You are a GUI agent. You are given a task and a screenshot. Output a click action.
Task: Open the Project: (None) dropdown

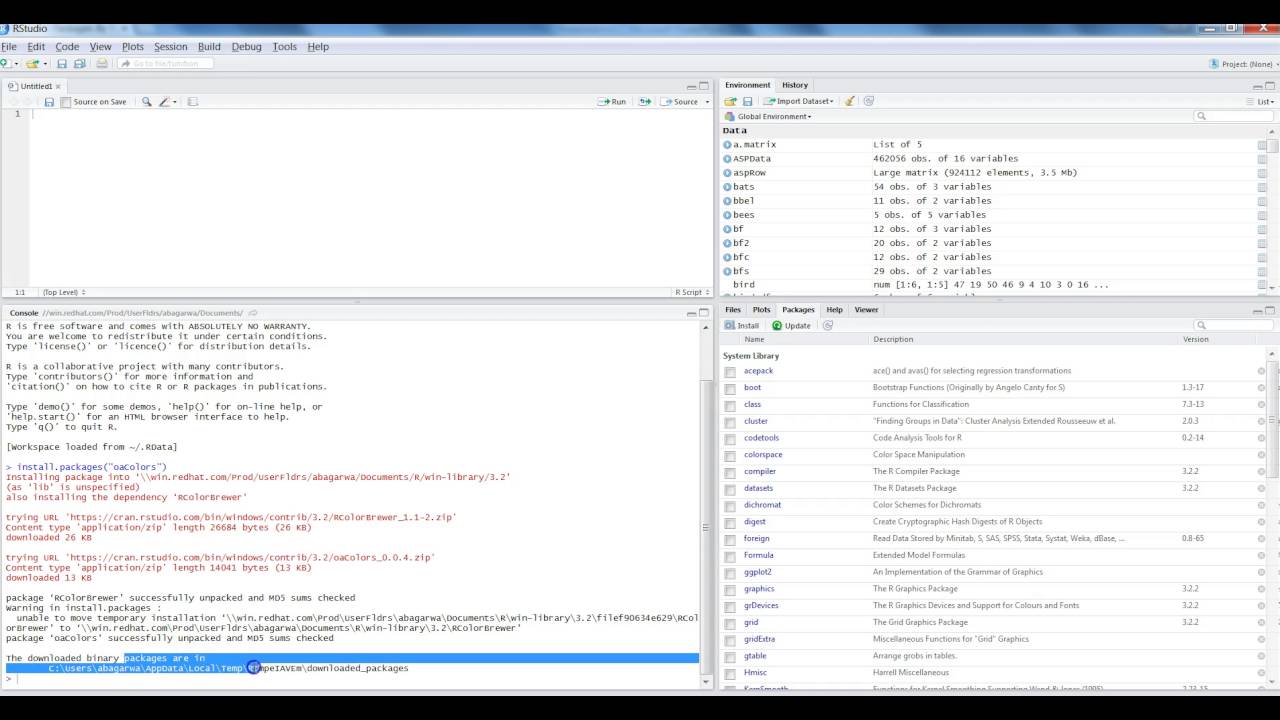click(1241, 64)
